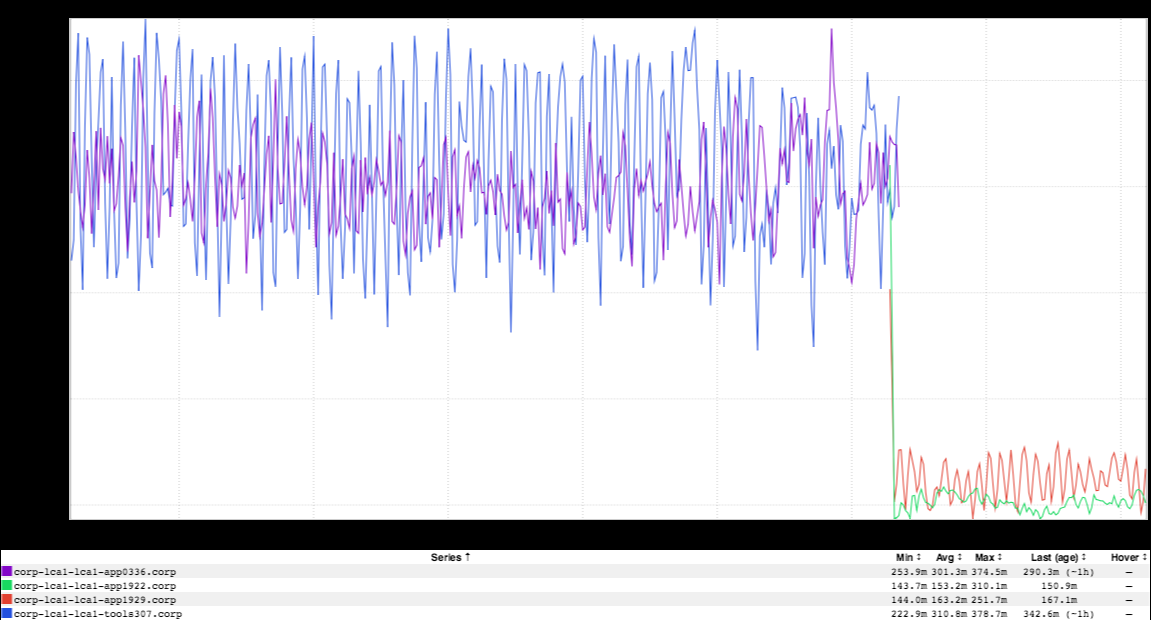Select series corp-lca1-lca1-app1922.corp in legend
Image resolution: width=1151 pixels, height=620 pixels.
[x=95, y=586]
